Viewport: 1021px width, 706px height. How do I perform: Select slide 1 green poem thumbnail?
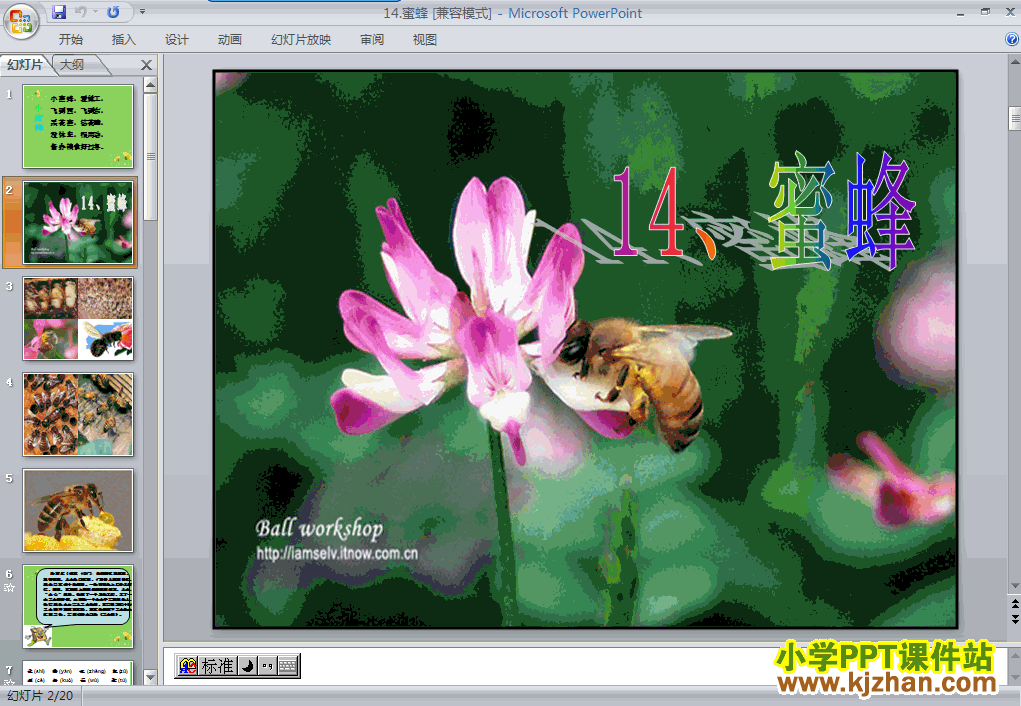click(78, 126)
